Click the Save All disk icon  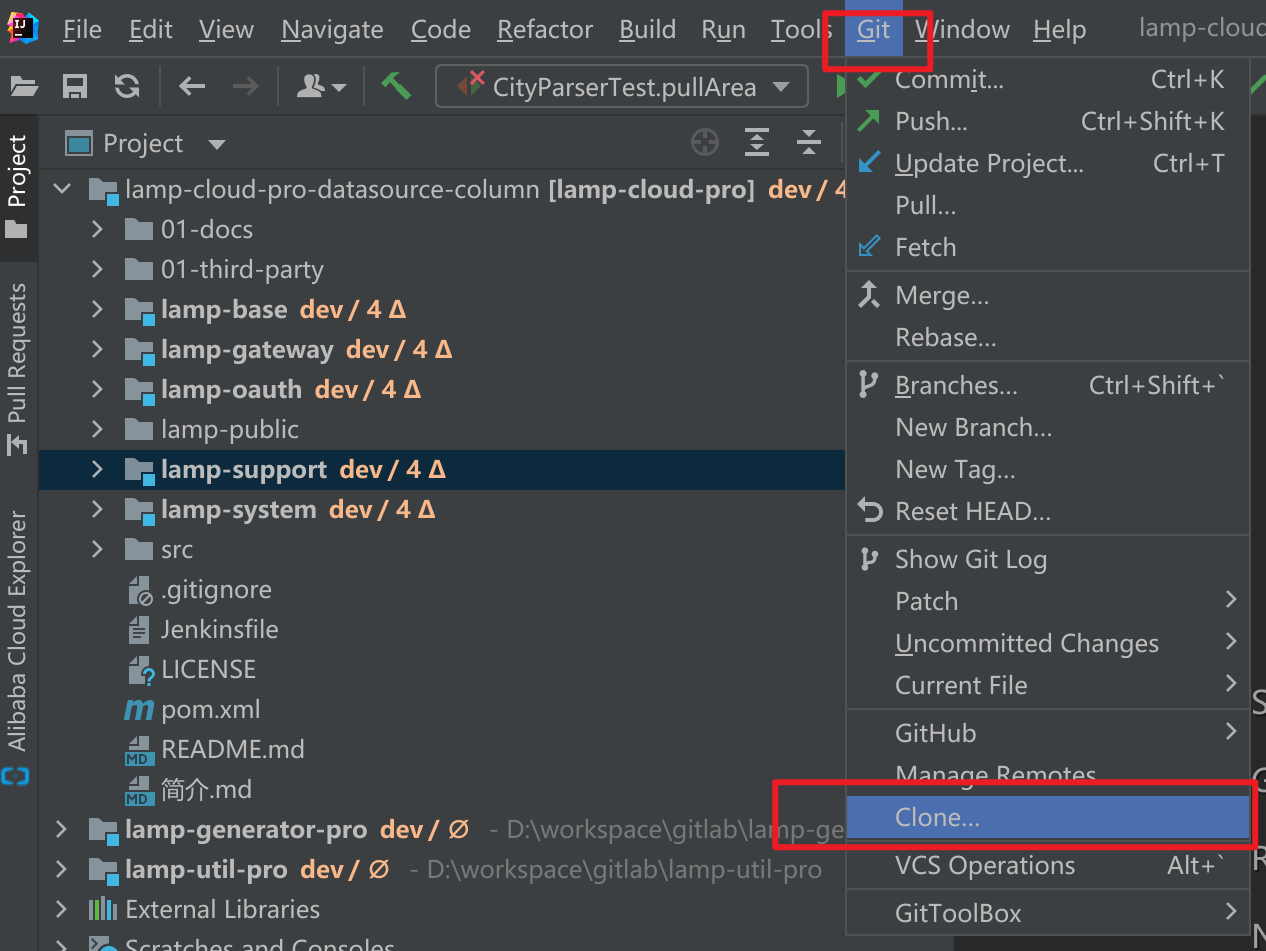pyautogui.click(x=75, y=87)
